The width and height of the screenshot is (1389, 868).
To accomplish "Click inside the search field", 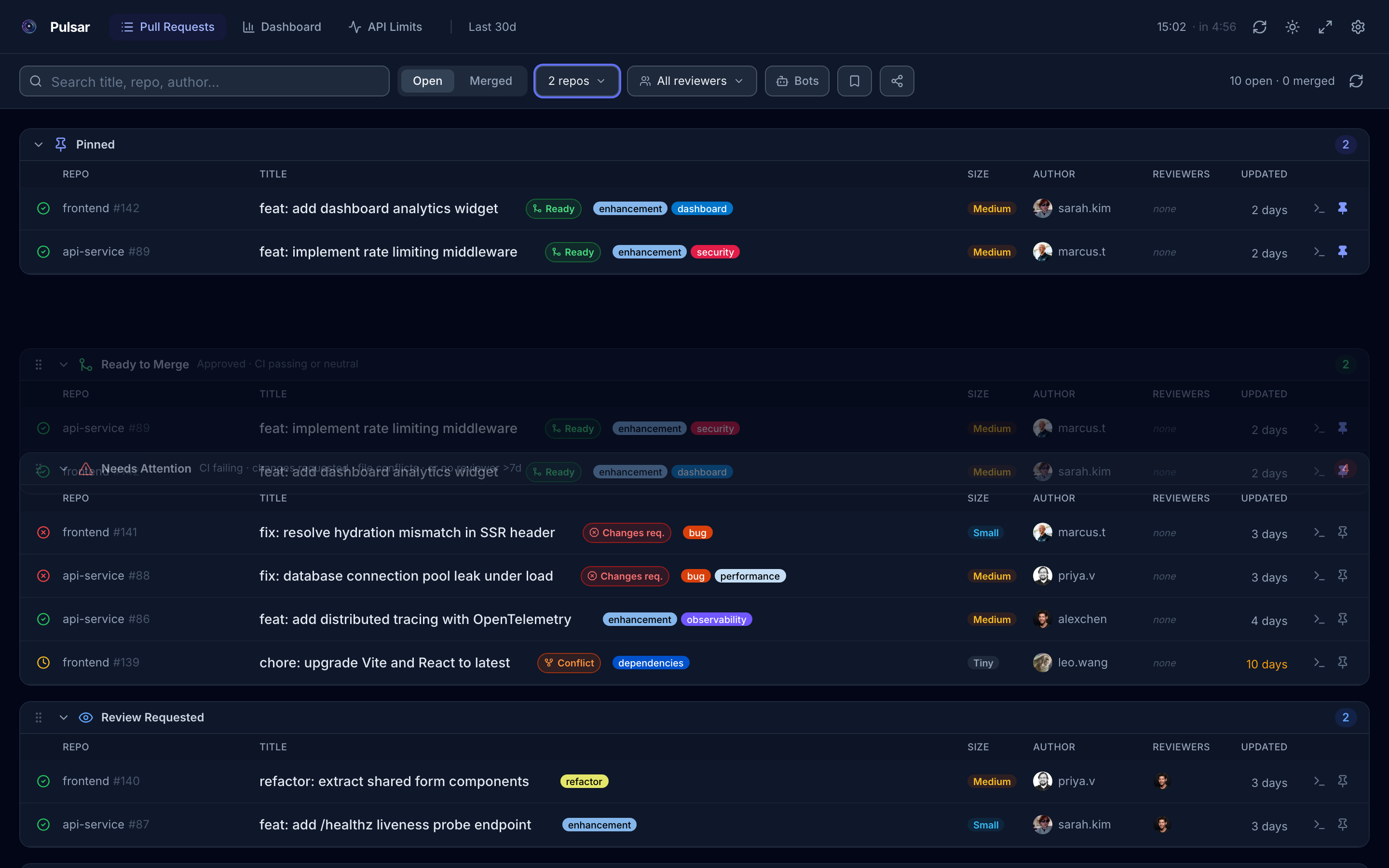I will 204,81.
